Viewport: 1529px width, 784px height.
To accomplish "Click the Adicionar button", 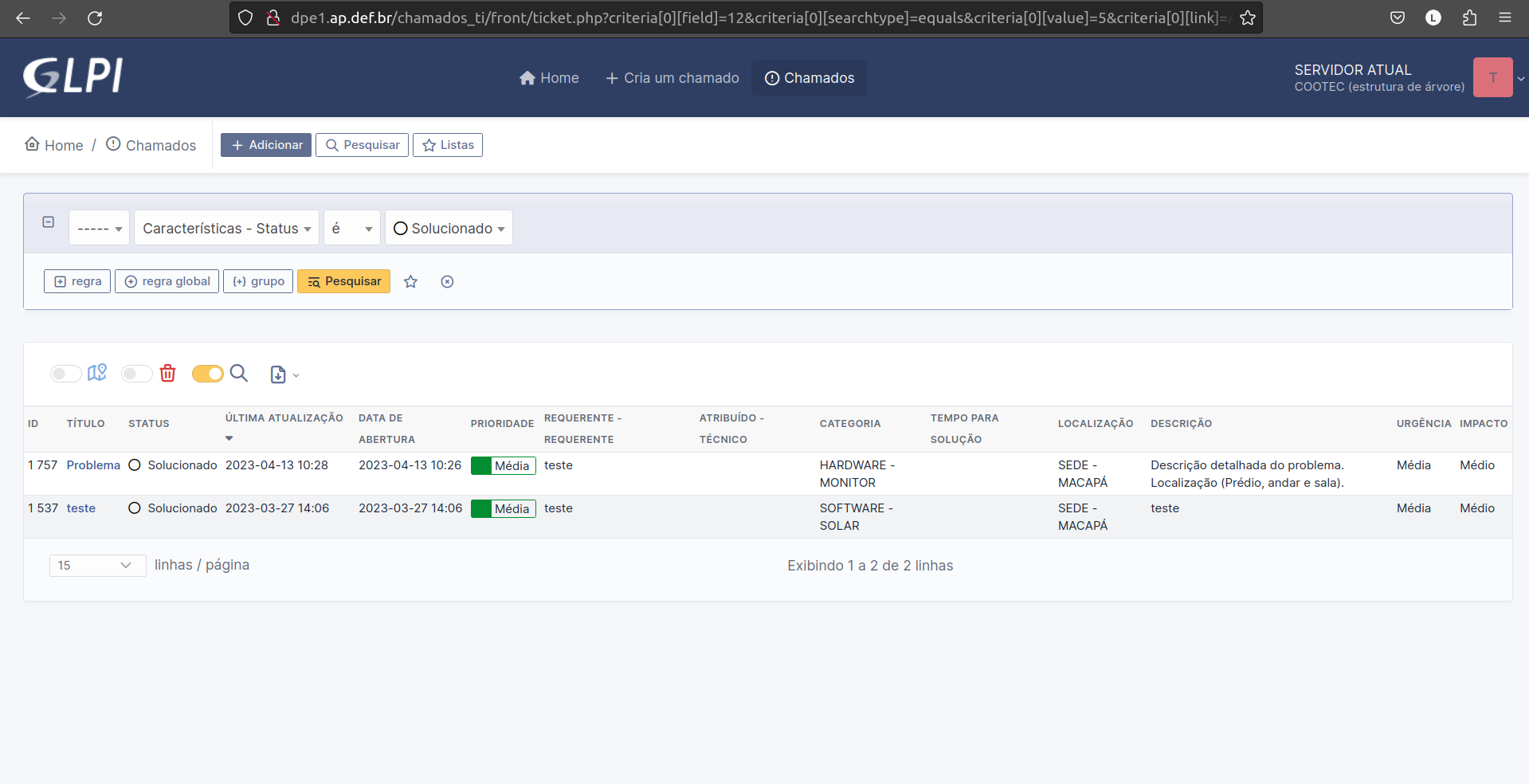I will coord(266,145).
